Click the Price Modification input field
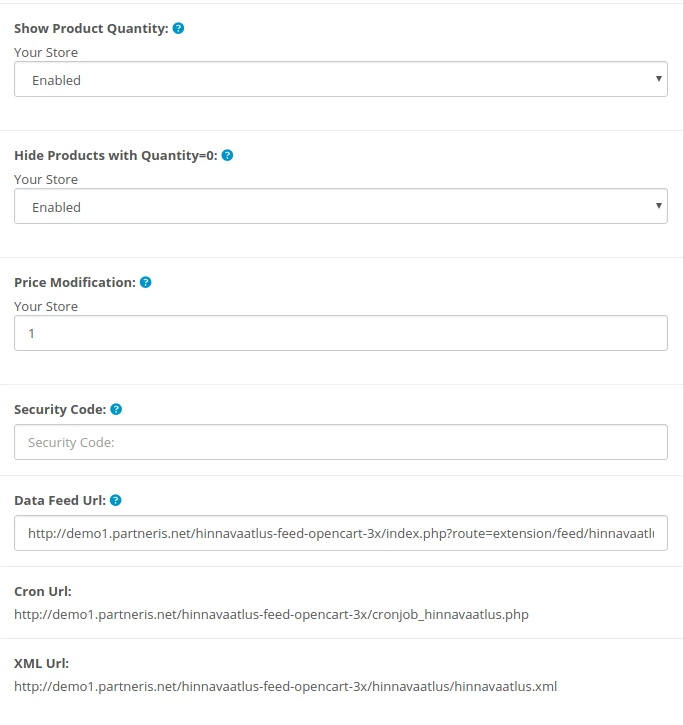 [x=341, y=334]
